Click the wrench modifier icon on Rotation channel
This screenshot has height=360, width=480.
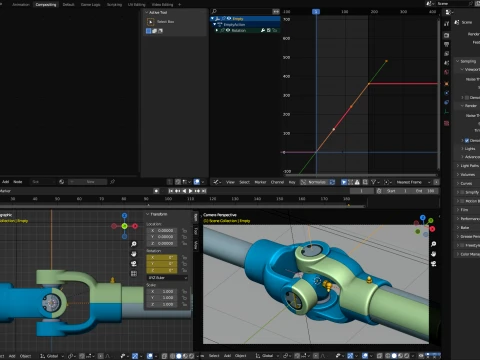263,30
